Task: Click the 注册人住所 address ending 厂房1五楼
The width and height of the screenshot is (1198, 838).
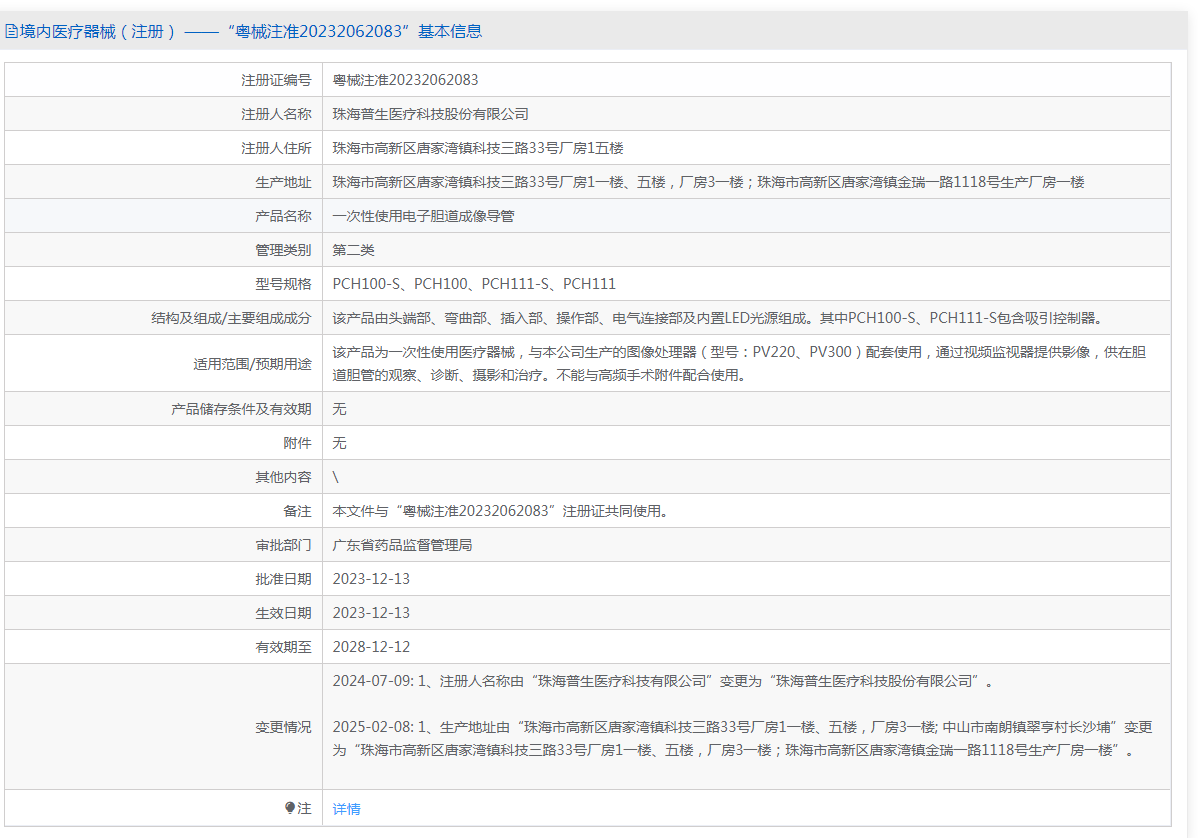Action: pyautogui.click(x=478, y=148)
